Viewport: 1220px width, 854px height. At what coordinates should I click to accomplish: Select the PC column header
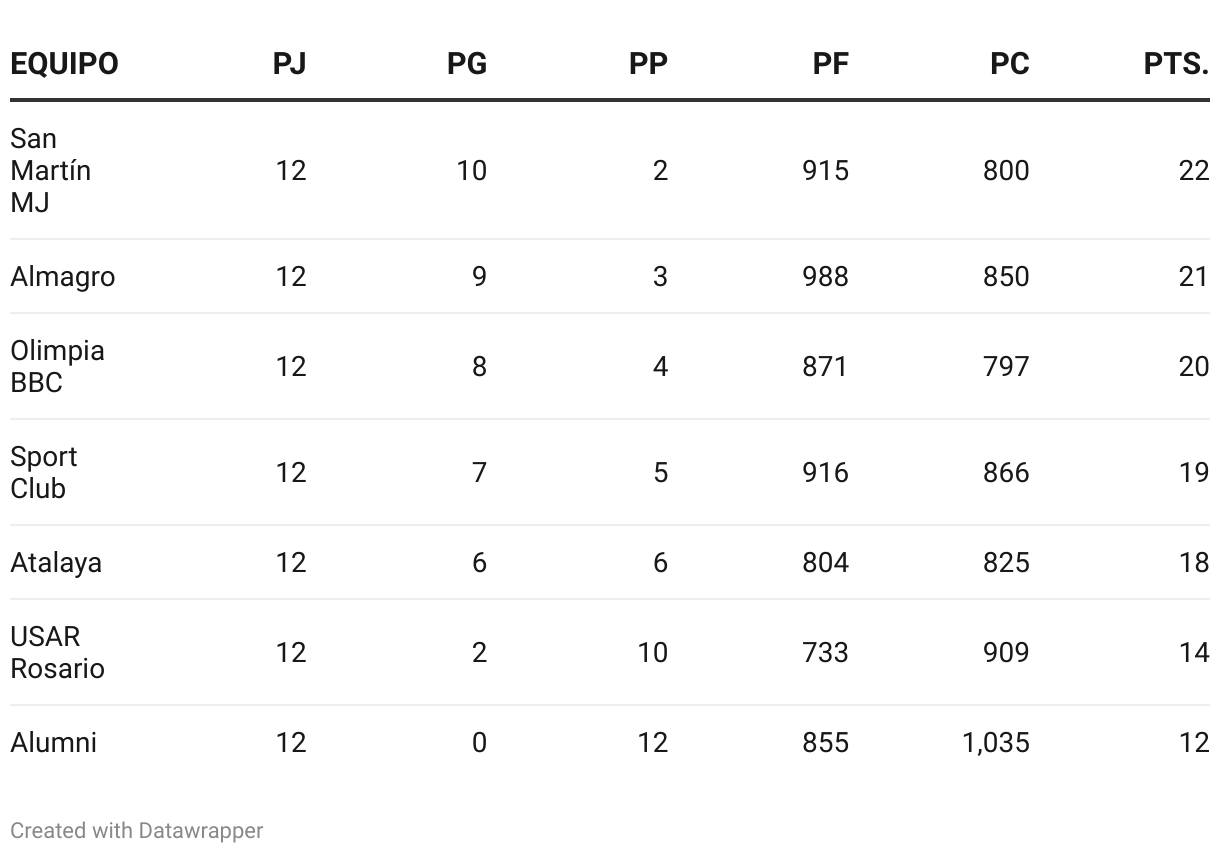[x=1009, y=64]
